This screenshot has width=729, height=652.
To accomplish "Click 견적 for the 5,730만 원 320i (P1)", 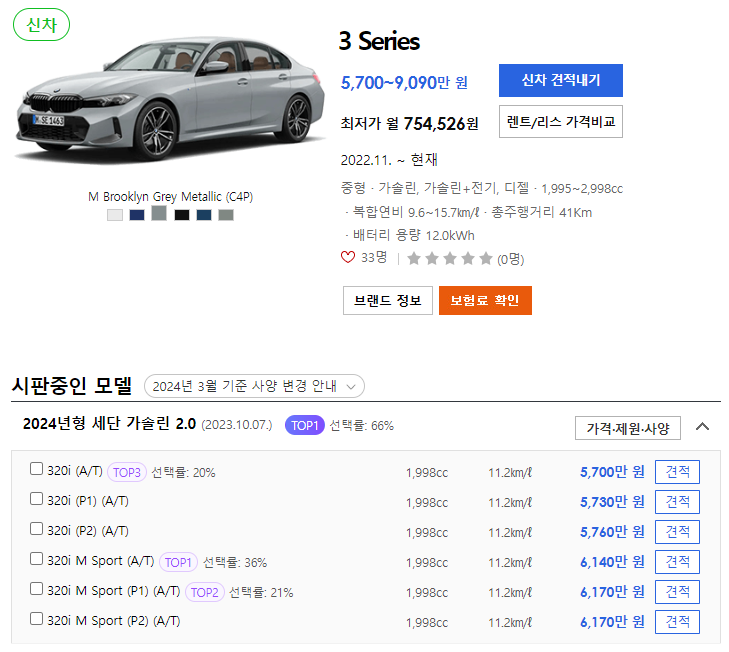I will [677, 502].
